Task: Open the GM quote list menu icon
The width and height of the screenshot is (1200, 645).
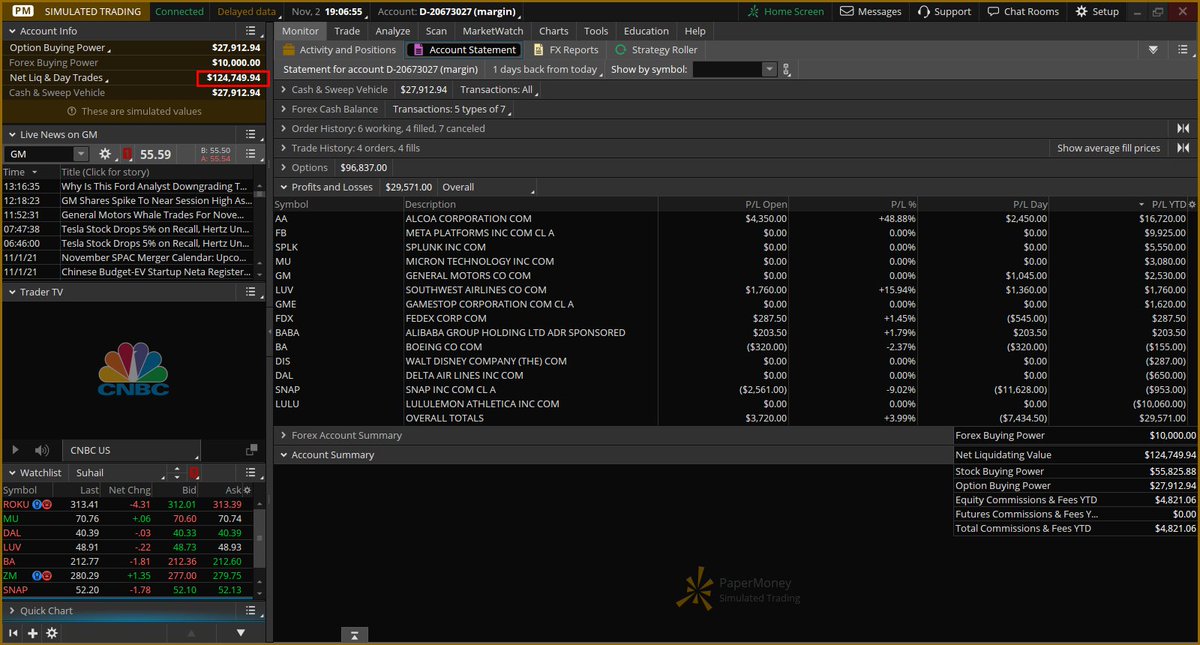Action: [x=251, y=154]
